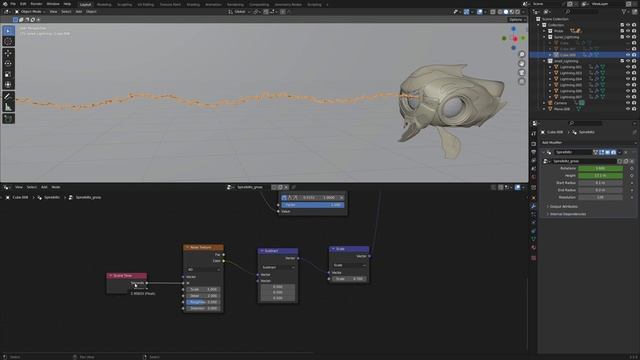Toggle visibility eye for Lightning.005
Image resolution: width=640 pixels, height=360 pixels.
pos(628,85)
